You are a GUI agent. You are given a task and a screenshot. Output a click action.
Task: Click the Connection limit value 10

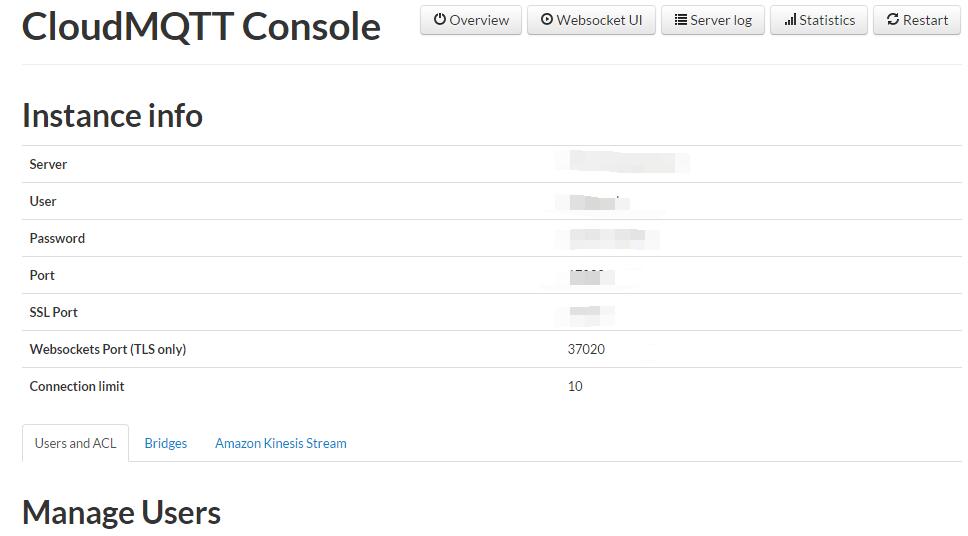pos(575,386)
